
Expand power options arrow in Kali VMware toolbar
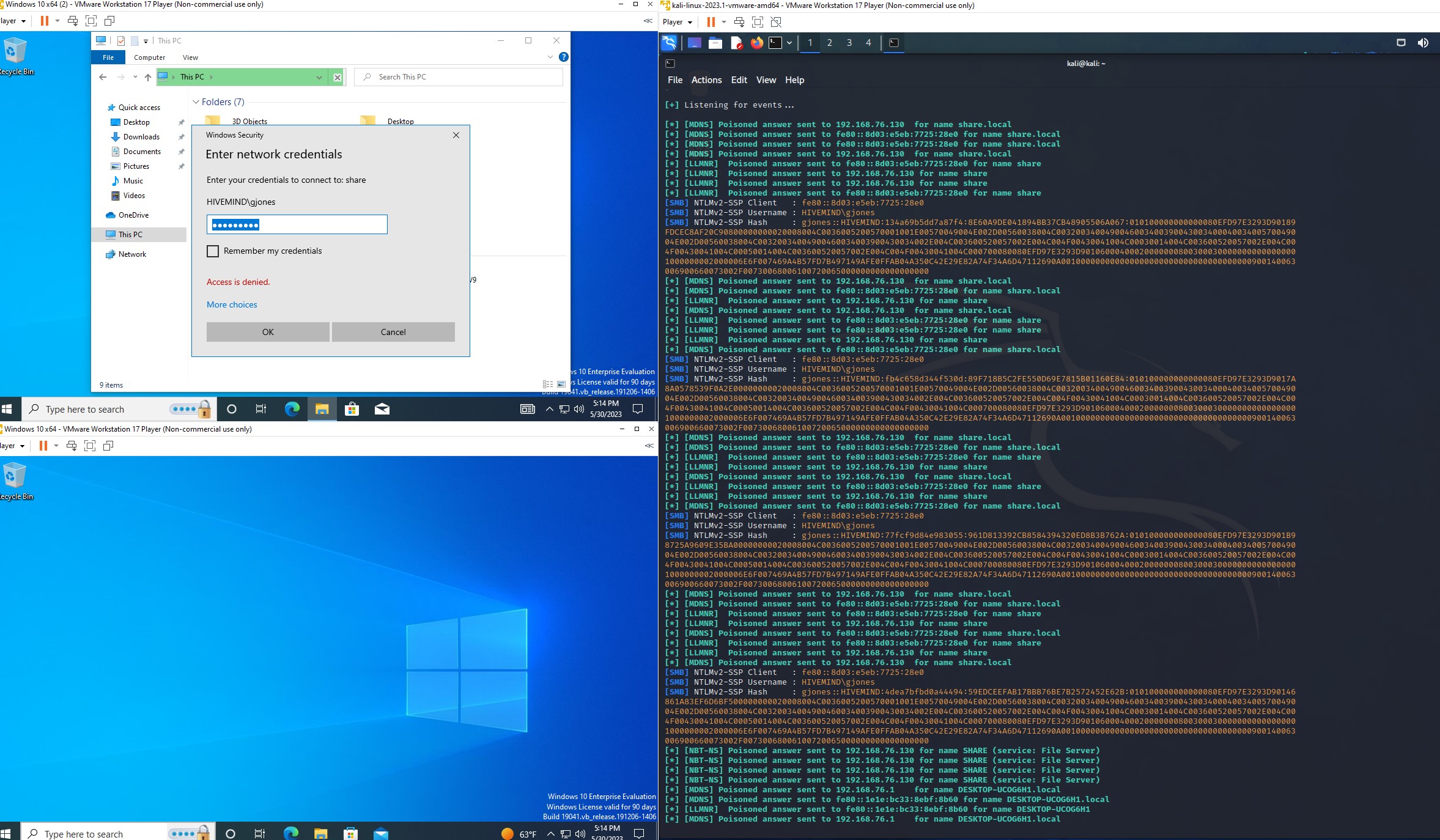click(x=723, y=22)
